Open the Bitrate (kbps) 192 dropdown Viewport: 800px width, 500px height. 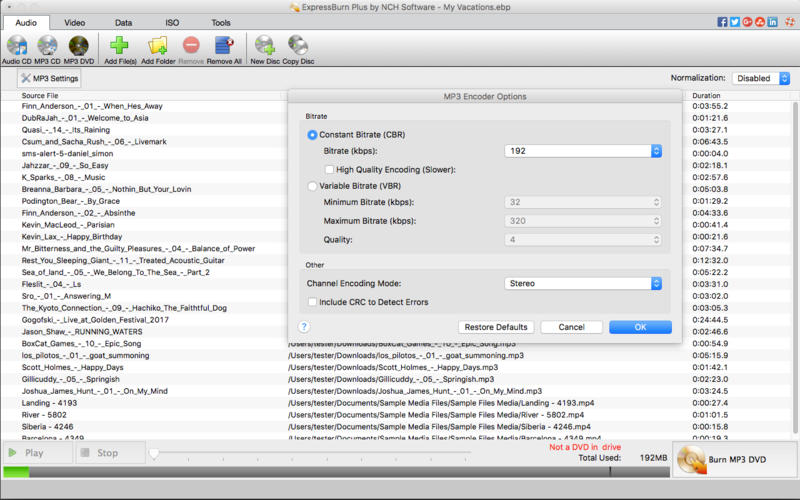583,151
